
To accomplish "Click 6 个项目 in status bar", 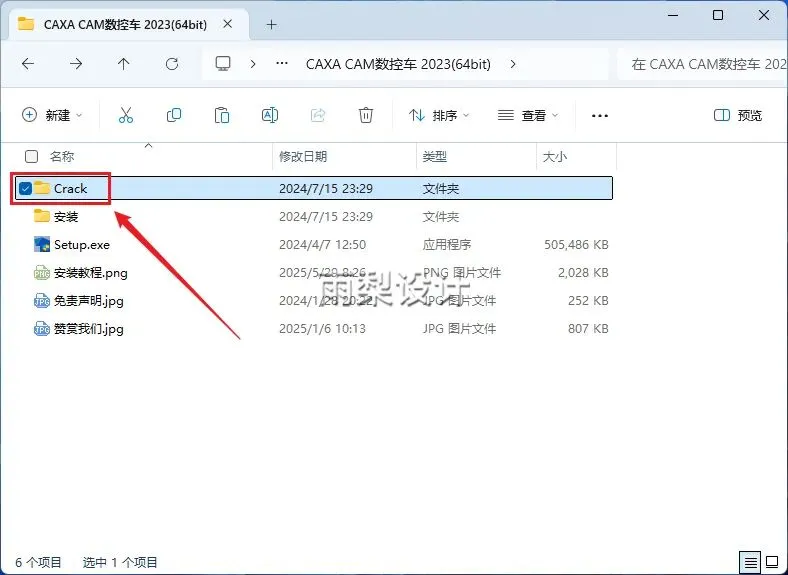I will 39,562.
